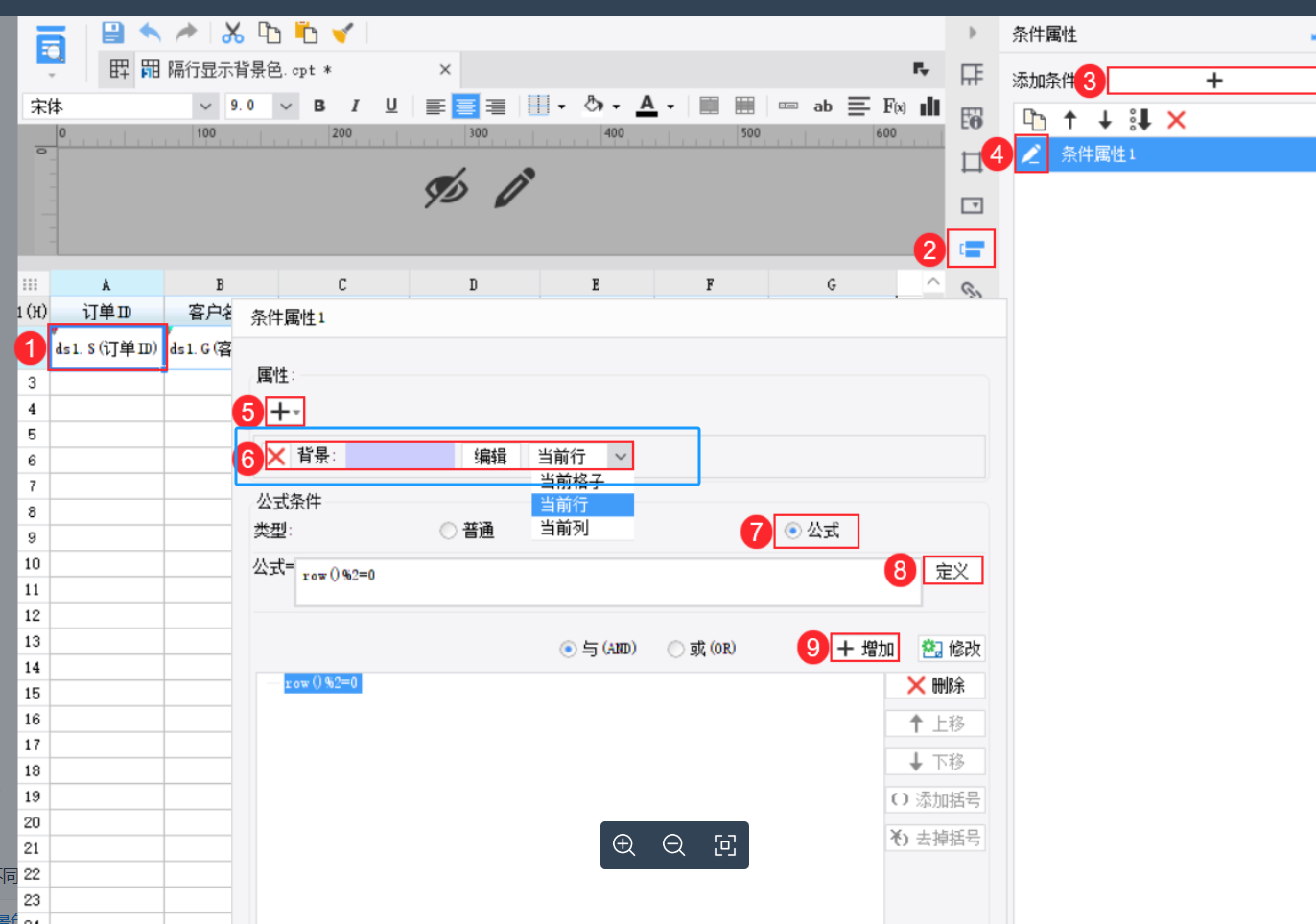
Task: Expand the font color dropdown arrow
Action: click(x=670, y=107)
